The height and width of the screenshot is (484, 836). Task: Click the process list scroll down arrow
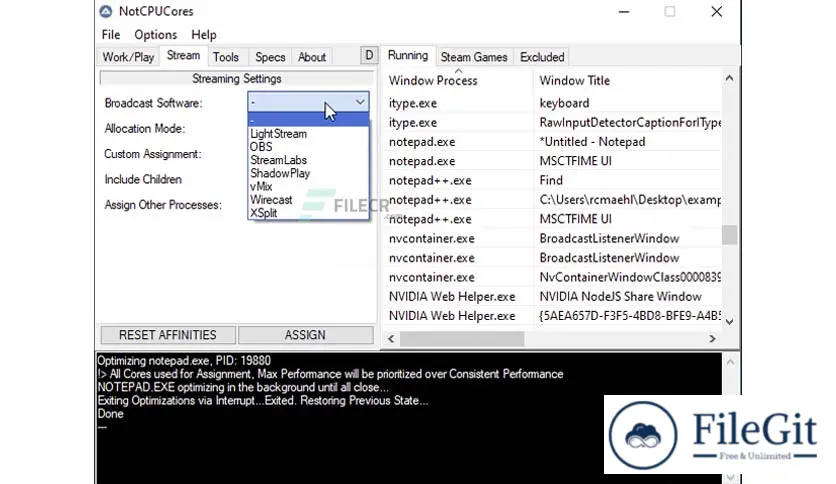point(729,321)
